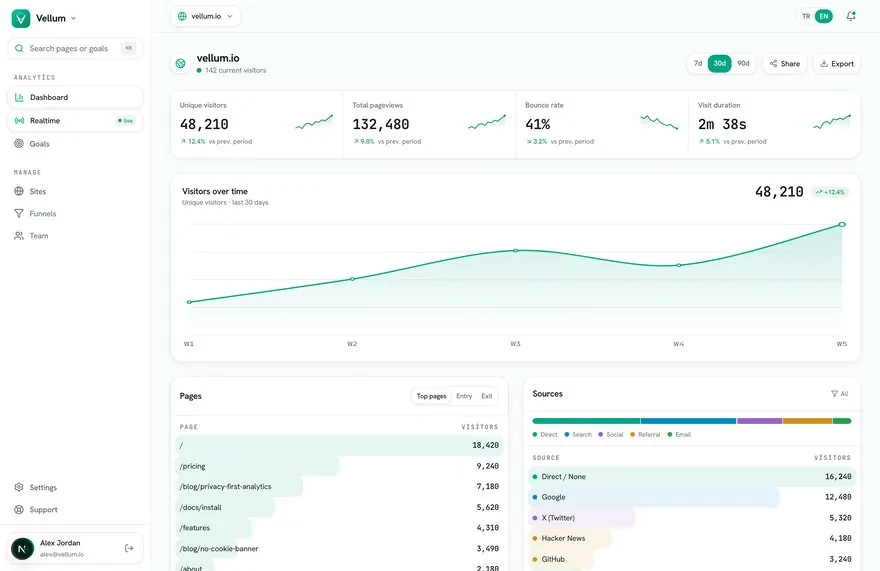Click the W5 data point on chart
This screenshot has width=880, height=571.
click(842, 225)
